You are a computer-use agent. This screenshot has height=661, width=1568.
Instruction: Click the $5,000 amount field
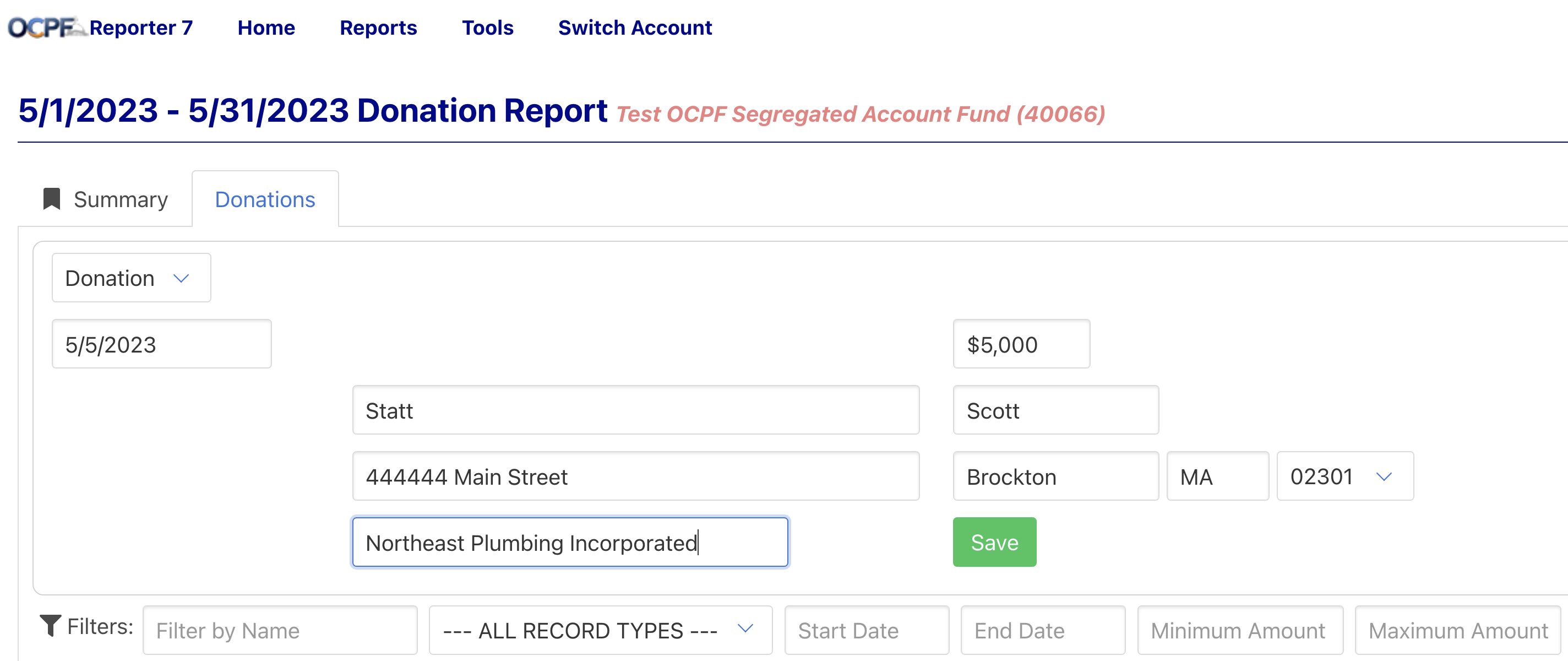(x=1021, y=344)
